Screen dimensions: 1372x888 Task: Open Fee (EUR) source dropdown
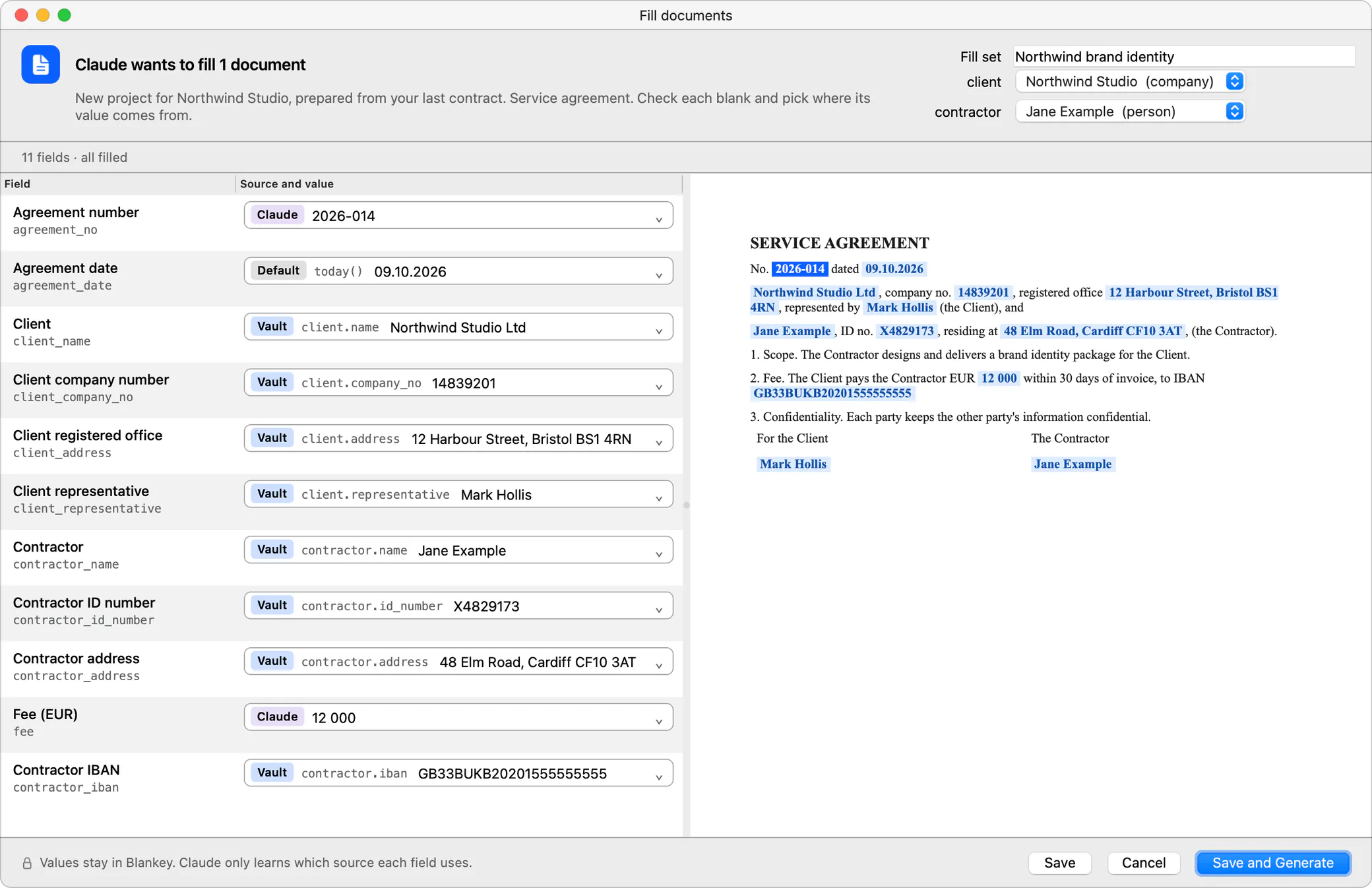458,717
